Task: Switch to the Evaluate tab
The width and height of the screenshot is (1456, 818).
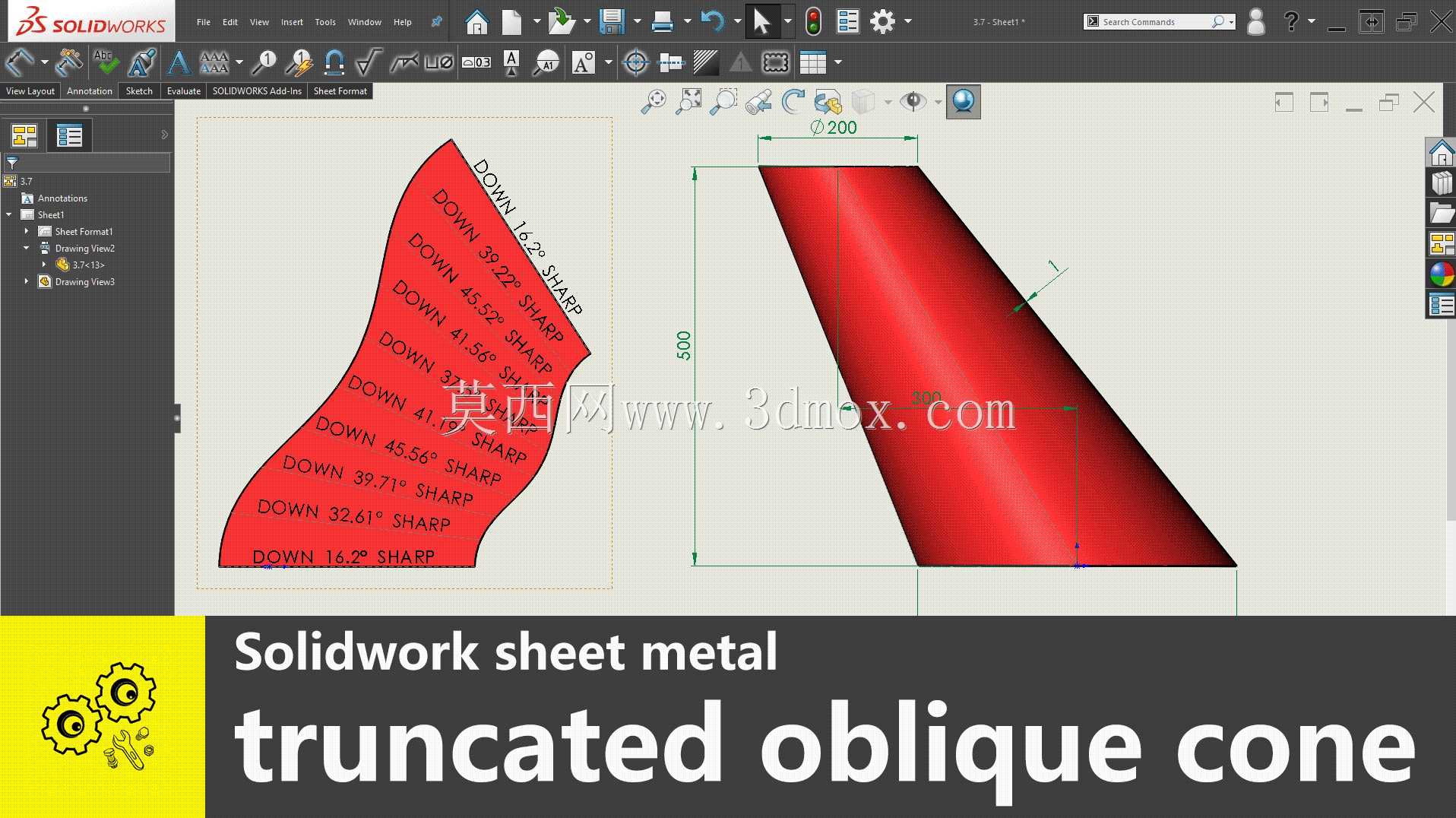Action: [184, 91]
